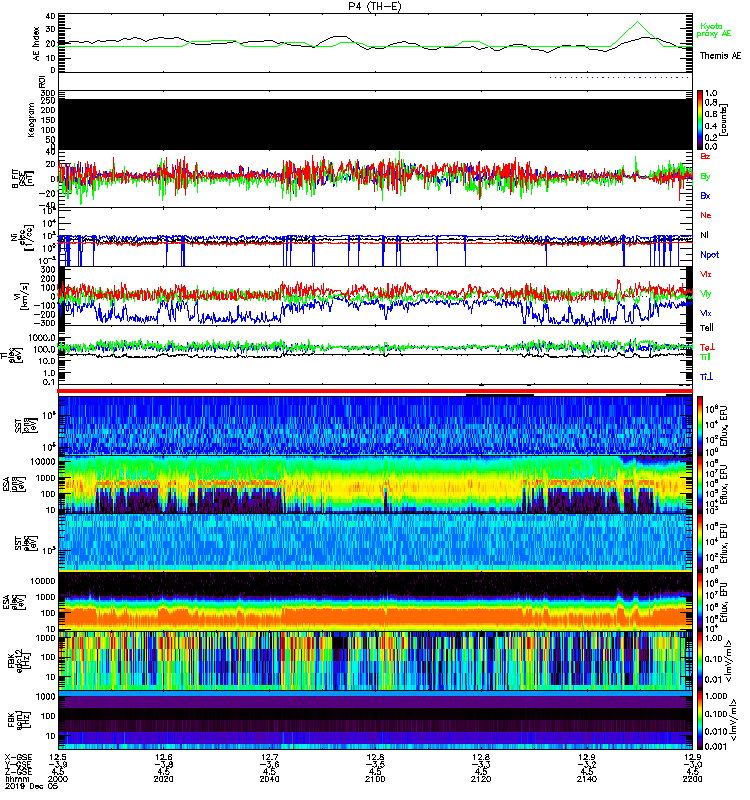
Task: Click the 12.6 X-GSE position value
Action: (163, 758)
